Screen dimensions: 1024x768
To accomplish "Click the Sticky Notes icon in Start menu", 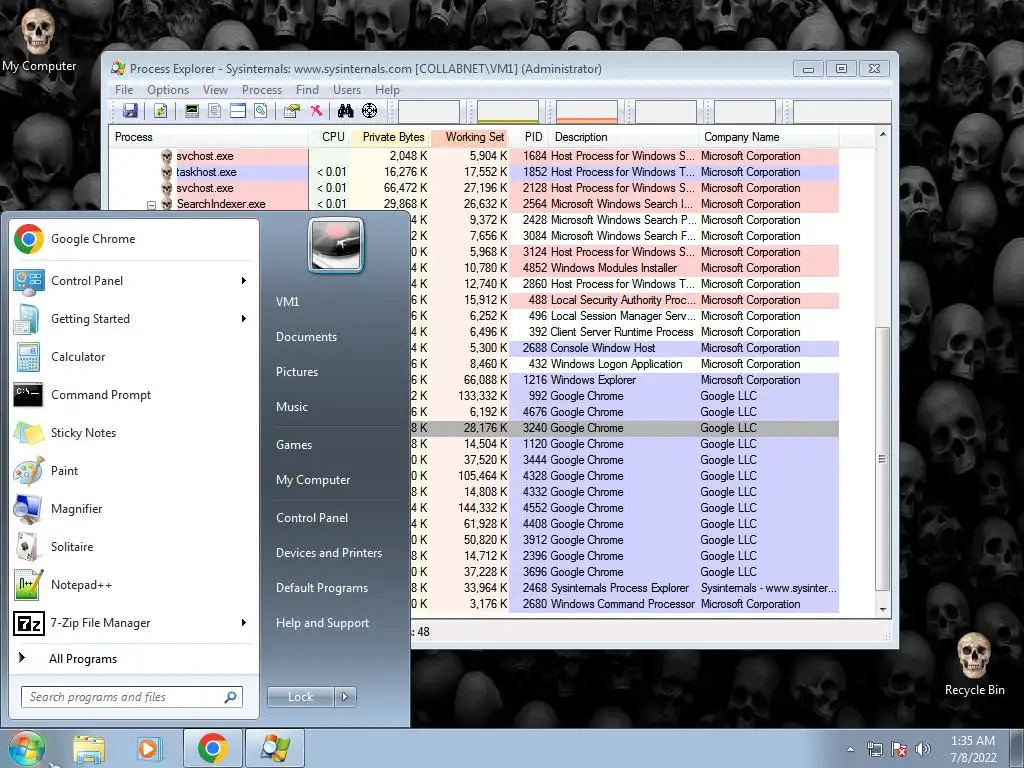I will pos(29,433).
